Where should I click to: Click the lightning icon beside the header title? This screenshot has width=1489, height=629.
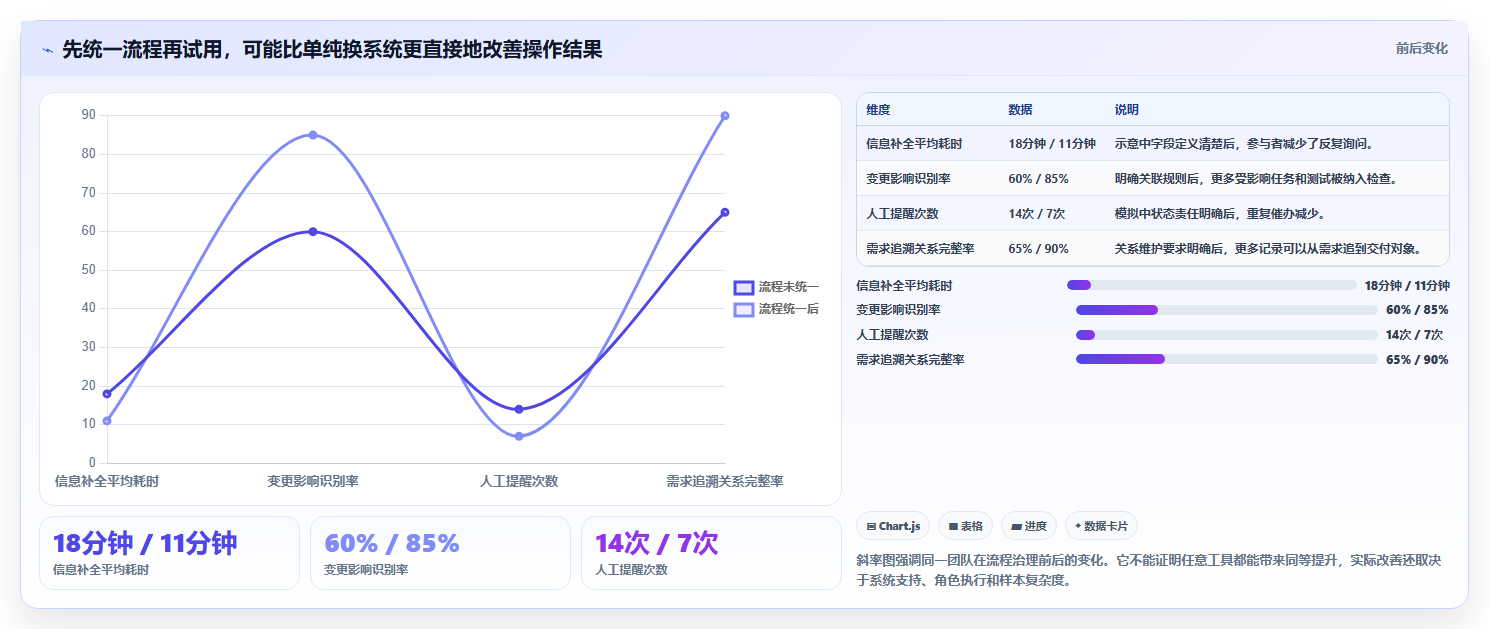tap(47, 50)
